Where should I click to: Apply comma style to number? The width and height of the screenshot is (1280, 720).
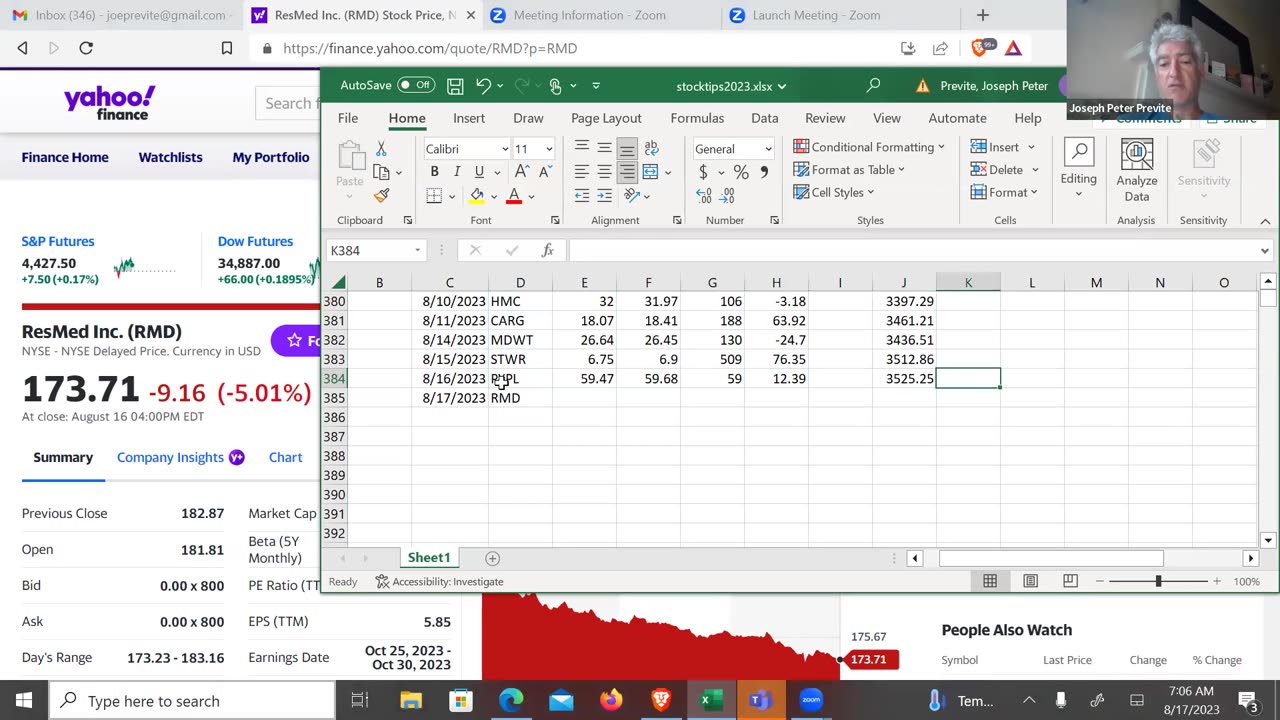(764, 172)
